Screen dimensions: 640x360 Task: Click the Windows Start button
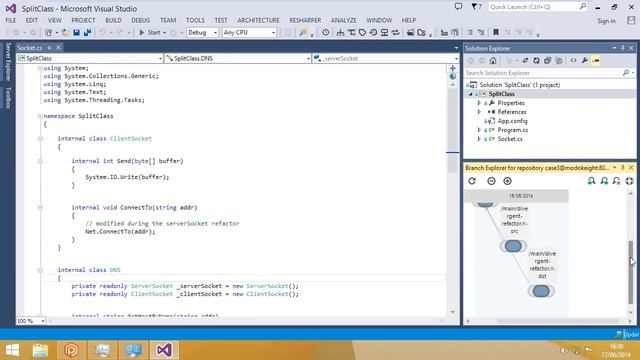[x=12, y=350]
